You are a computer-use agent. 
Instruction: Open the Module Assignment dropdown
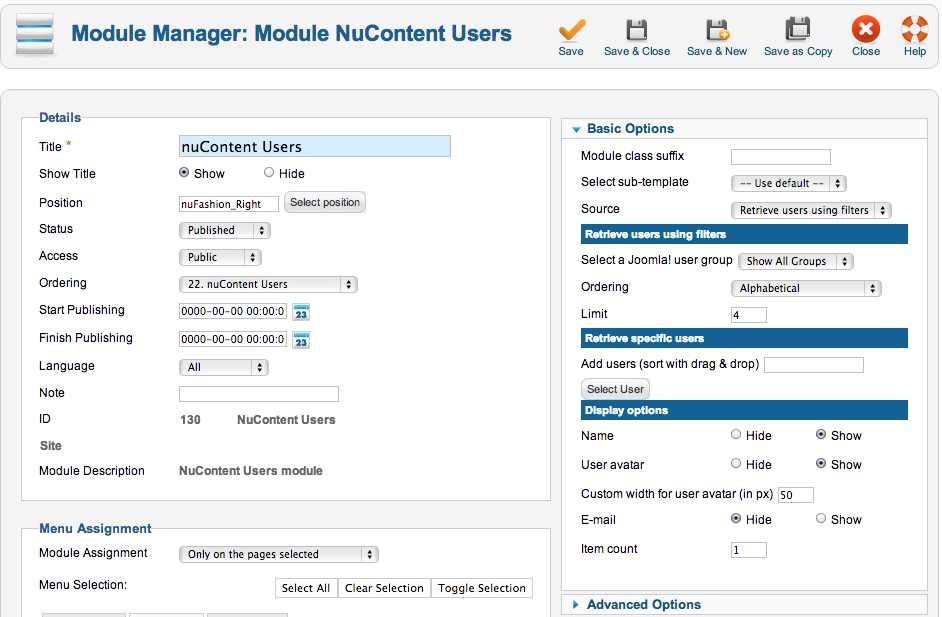pyautogui.click(x=279, y=554)
